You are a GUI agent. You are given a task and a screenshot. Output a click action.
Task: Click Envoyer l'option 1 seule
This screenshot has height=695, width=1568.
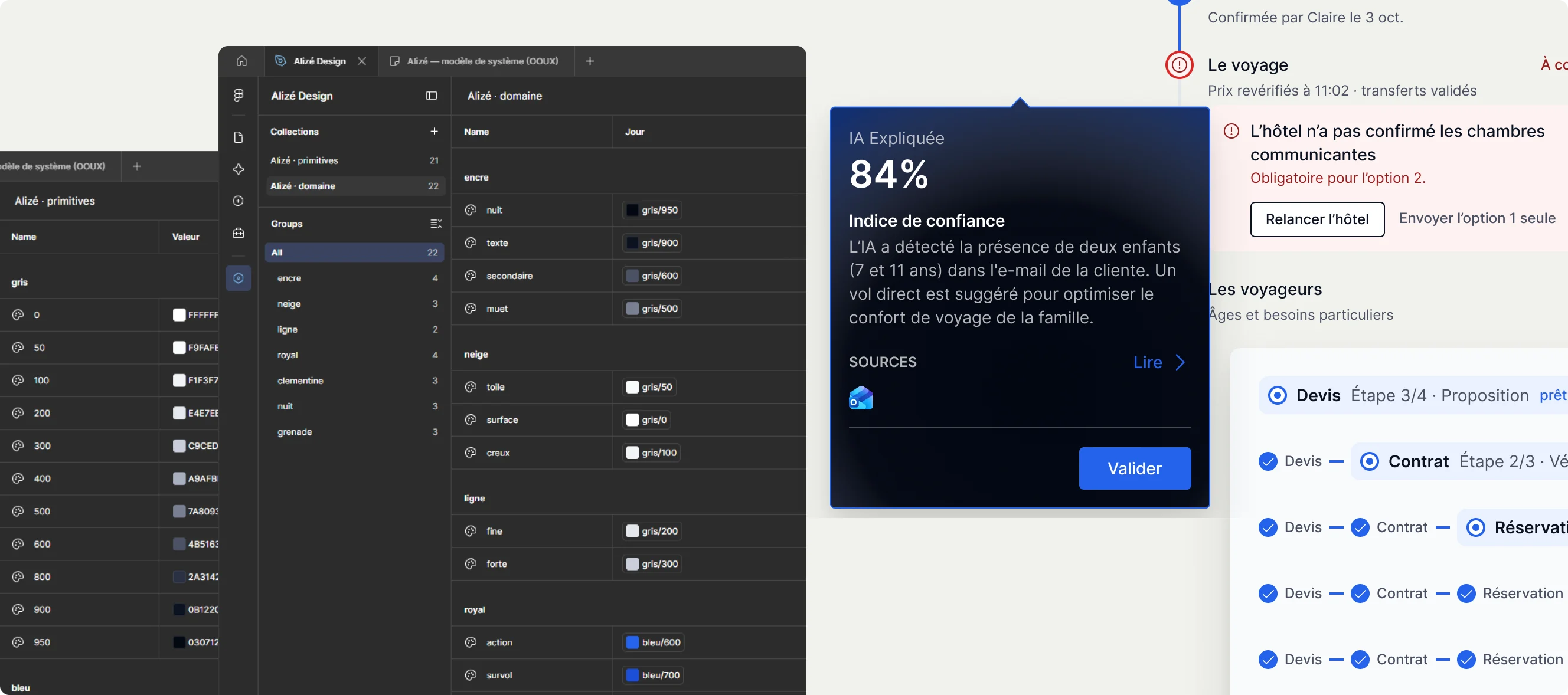point(1476,218)
